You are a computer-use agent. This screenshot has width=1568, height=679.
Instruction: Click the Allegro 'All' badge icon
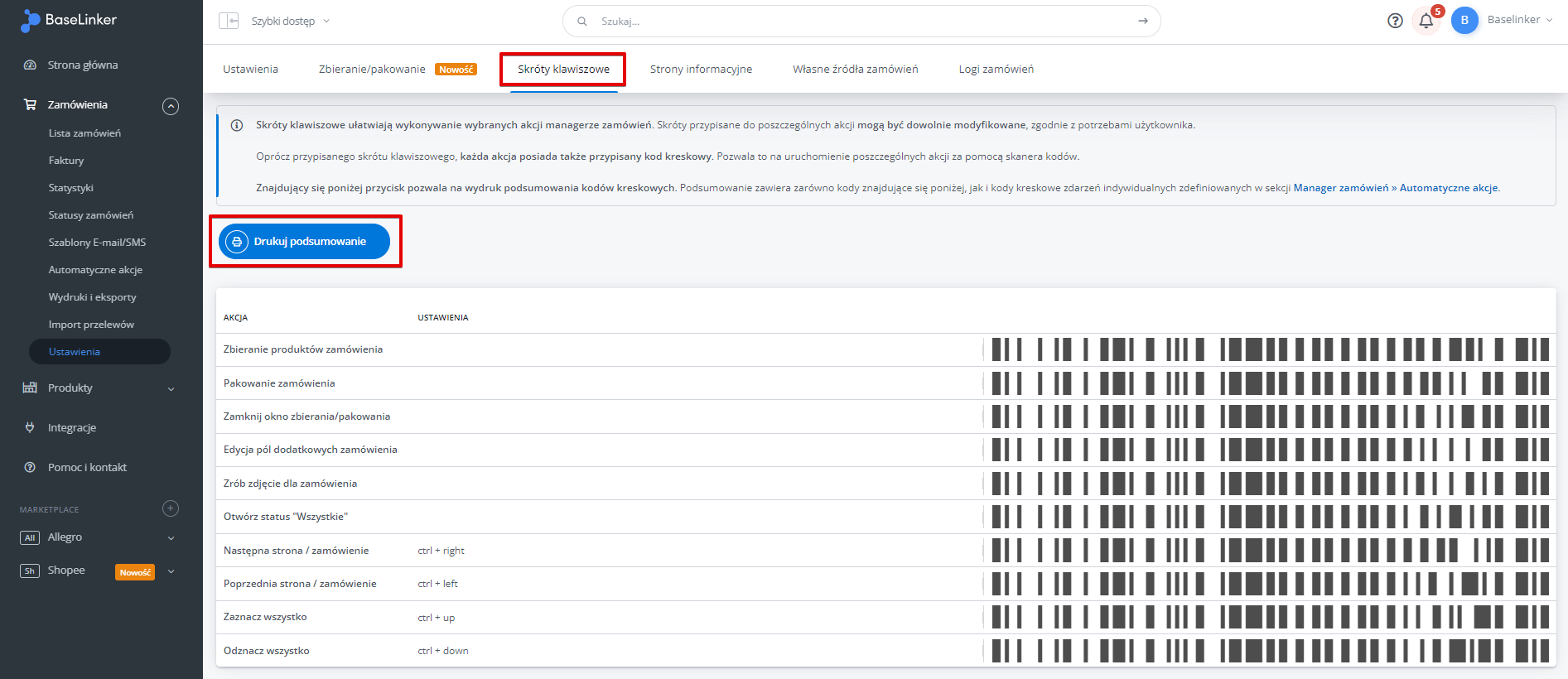(30, 537)
